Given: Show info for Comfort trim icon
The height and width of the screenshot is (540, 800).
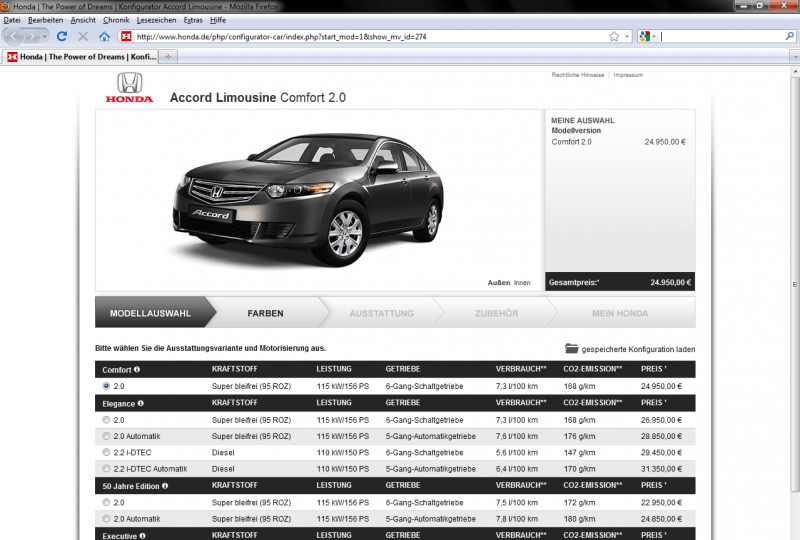Looking at the screenshot, I should click(137, 370).
